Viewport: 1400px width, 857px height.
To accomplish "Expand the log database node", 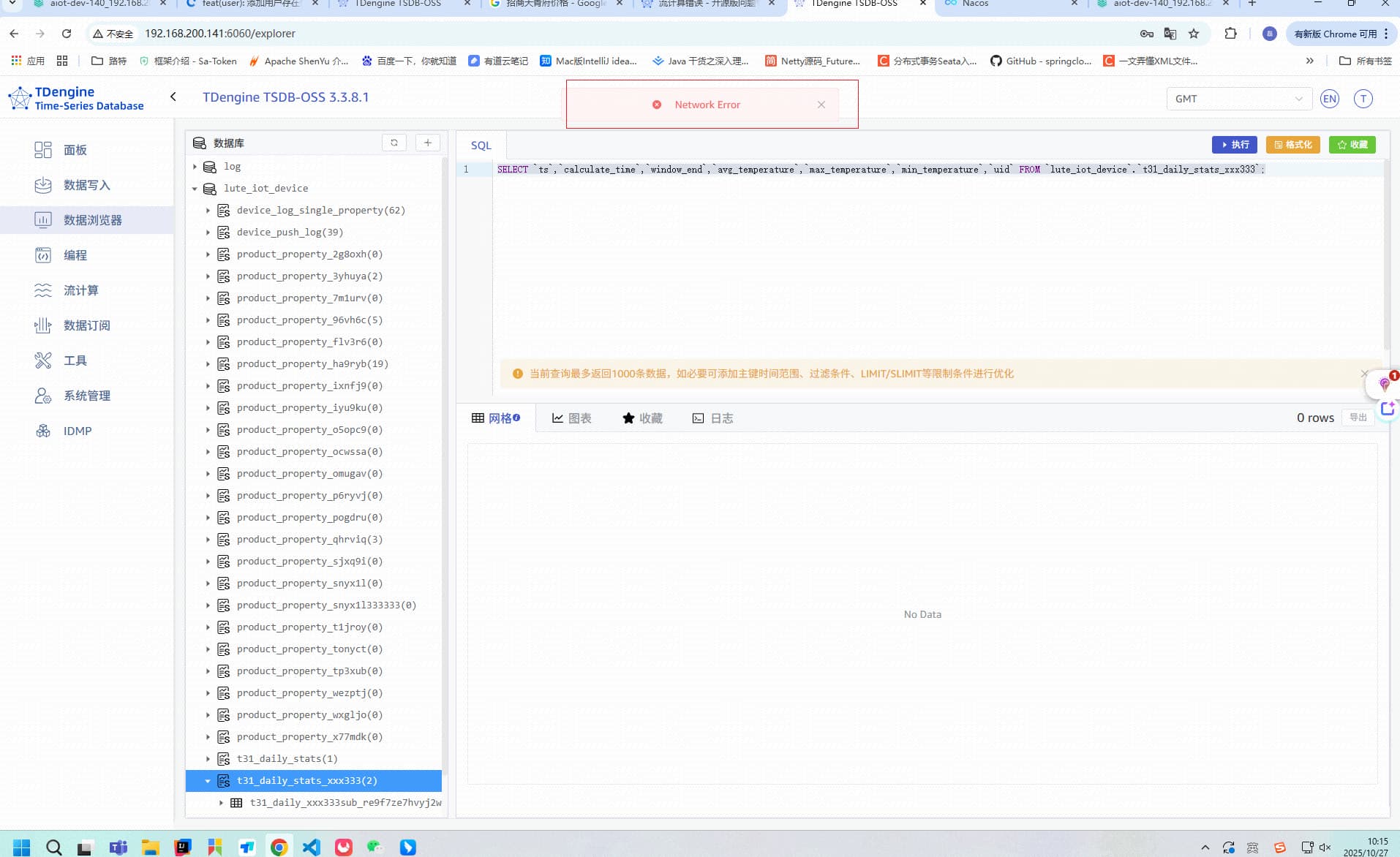I will click(195, 167).
